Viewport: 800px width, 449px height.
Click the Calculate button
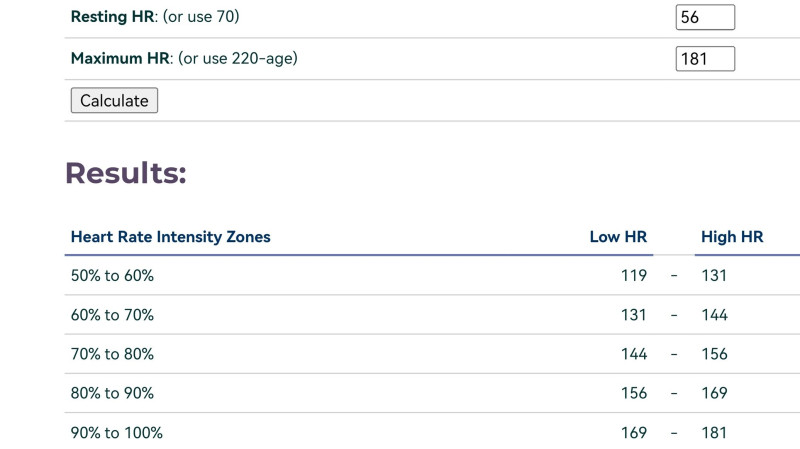(x=114, y=101)
